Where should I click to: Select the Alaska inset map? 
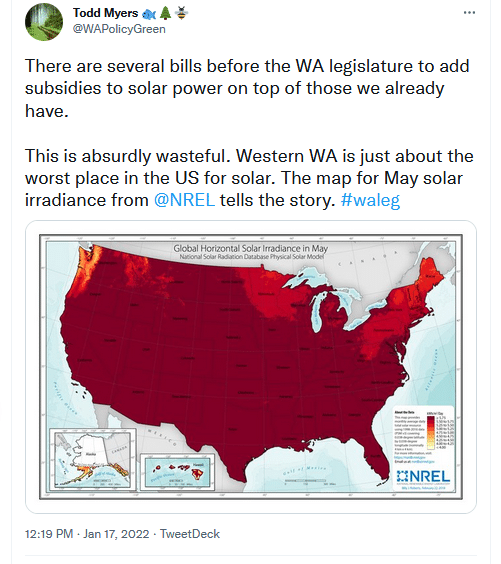coord(93,459)
